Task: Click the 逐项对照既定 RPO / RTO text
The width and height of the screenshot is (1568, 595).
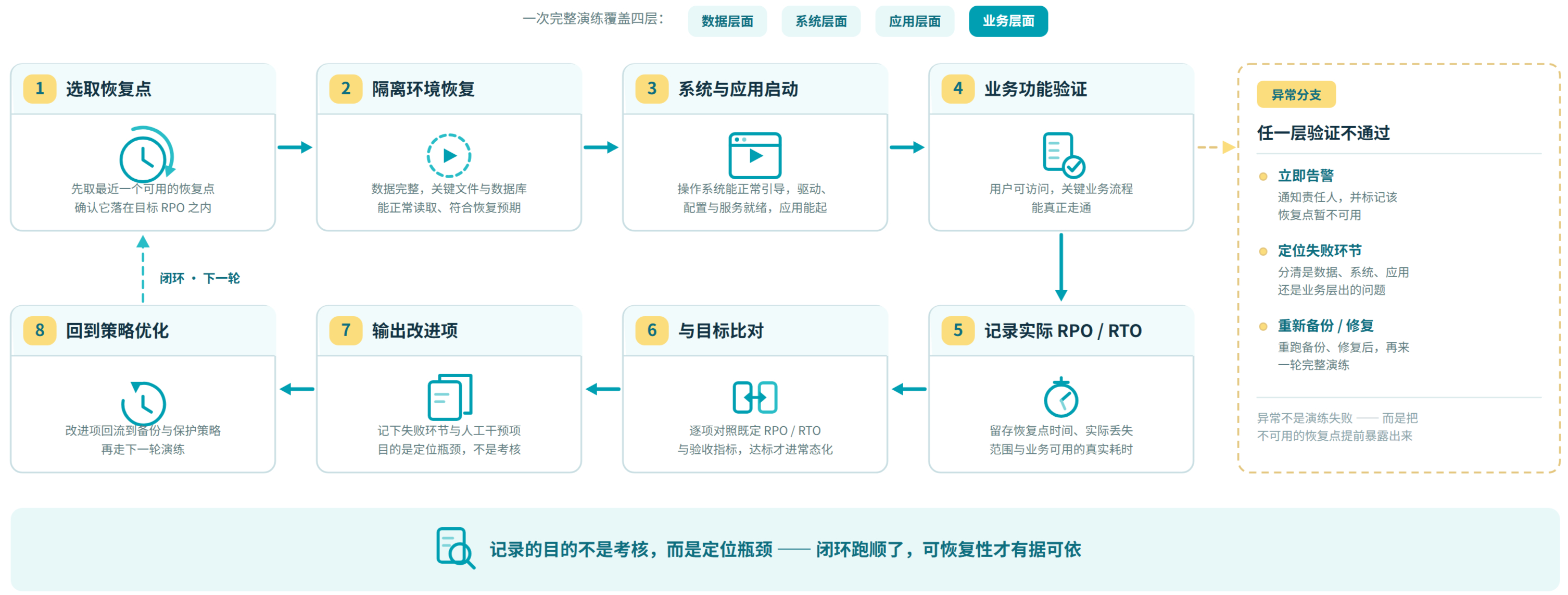Action: [755, 430]
